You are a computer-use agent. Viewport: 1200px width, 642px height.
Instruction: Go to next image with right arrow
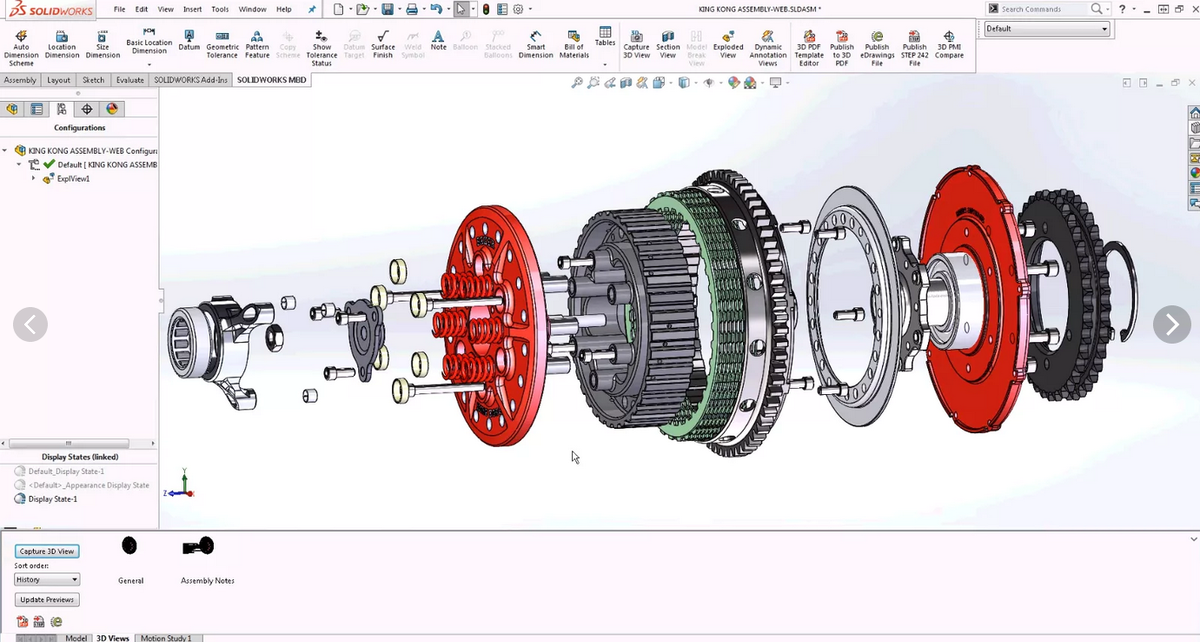click(1171, 324)
